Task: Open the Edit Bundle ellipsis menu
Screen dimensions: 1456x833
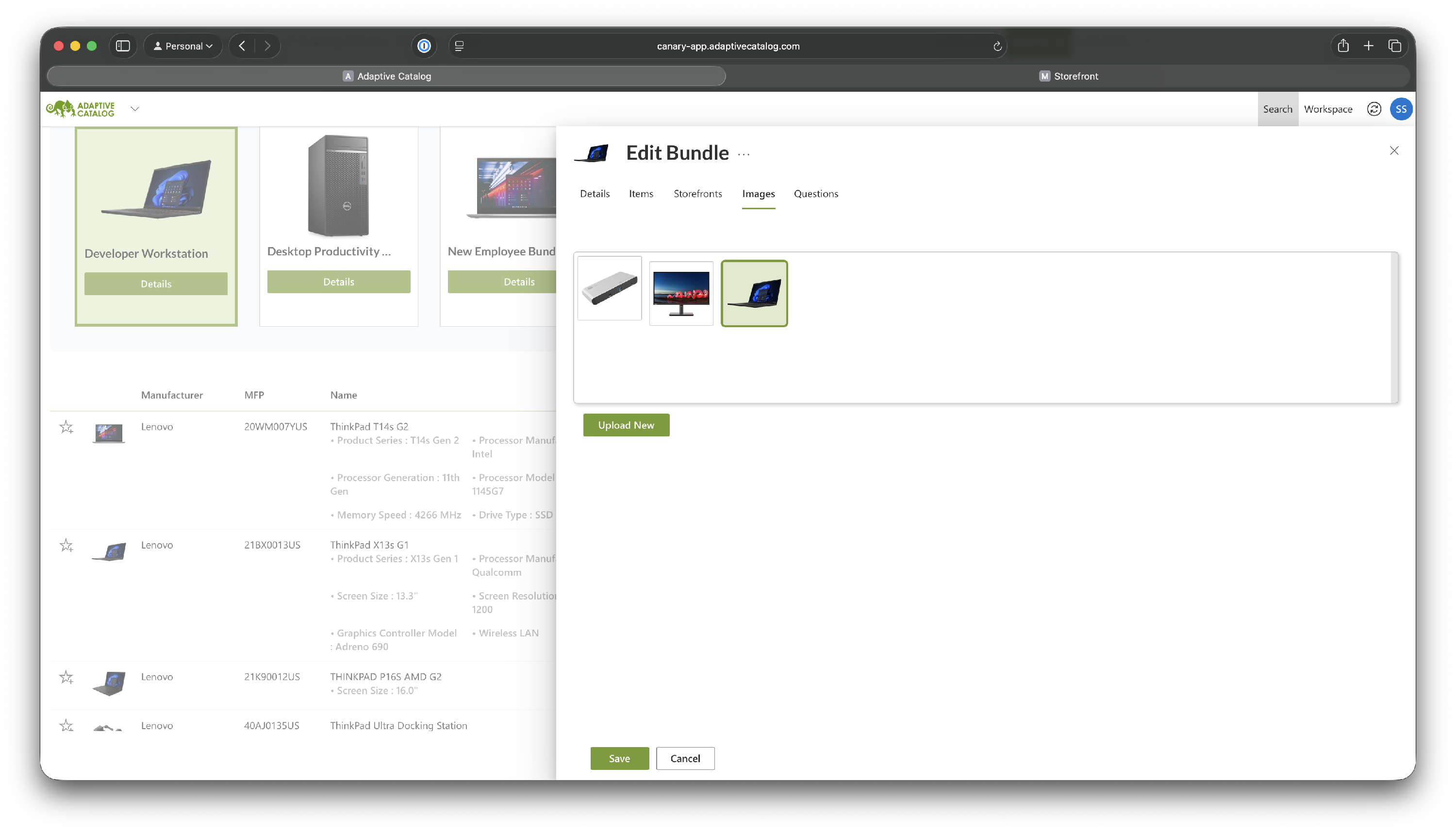Action: [744, 154]
